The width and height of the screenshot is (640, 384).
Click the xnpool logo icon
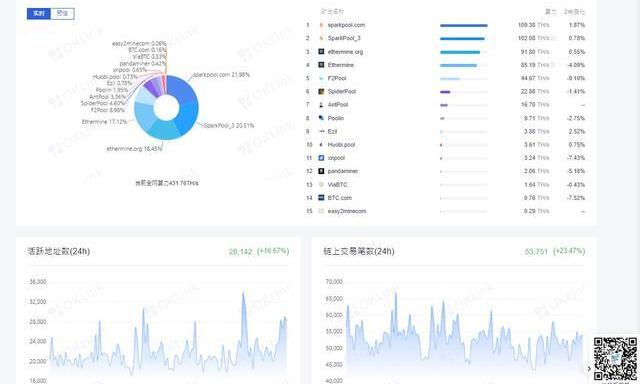321,158
